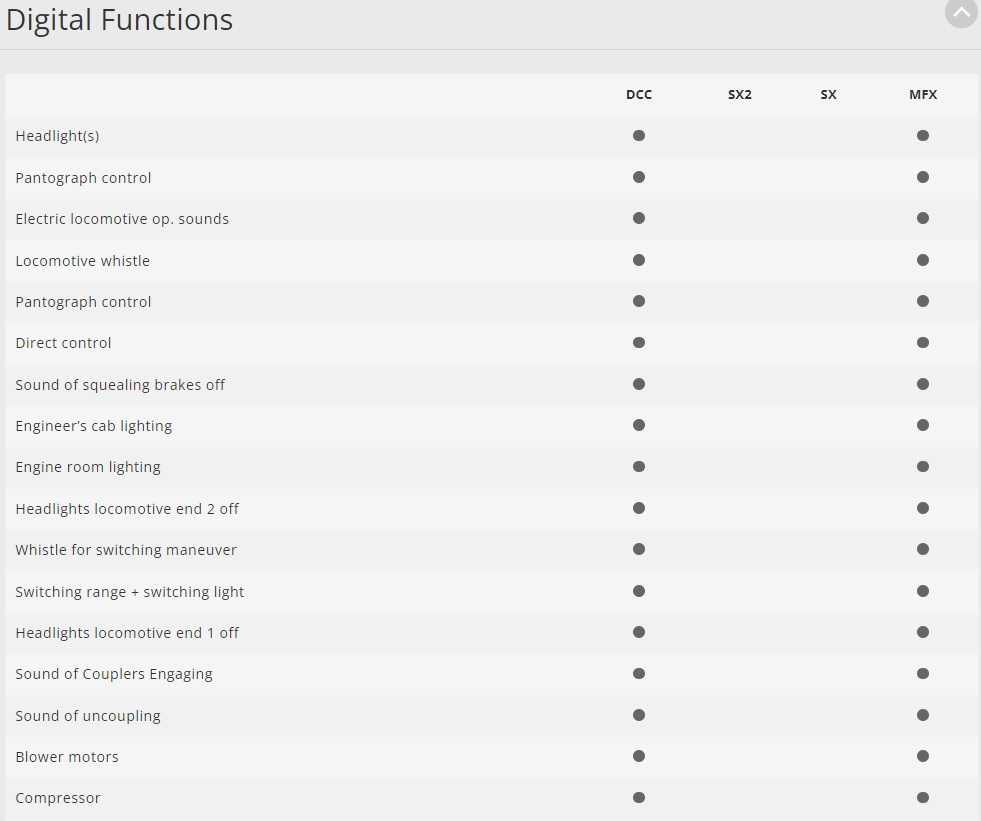Viewport: 981px width, 821px height.
Task: Click the MFX dot for Blower motors
Action: tap(923, 756)
